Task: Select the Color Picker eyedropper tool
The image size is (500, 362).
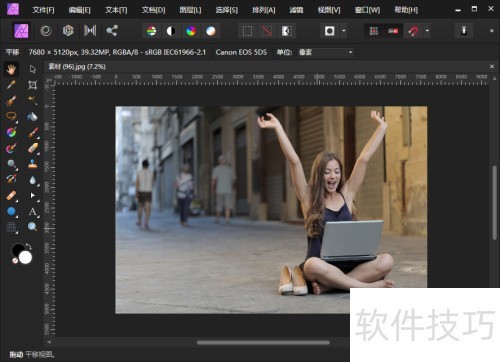Action: (x=11, y=85)
